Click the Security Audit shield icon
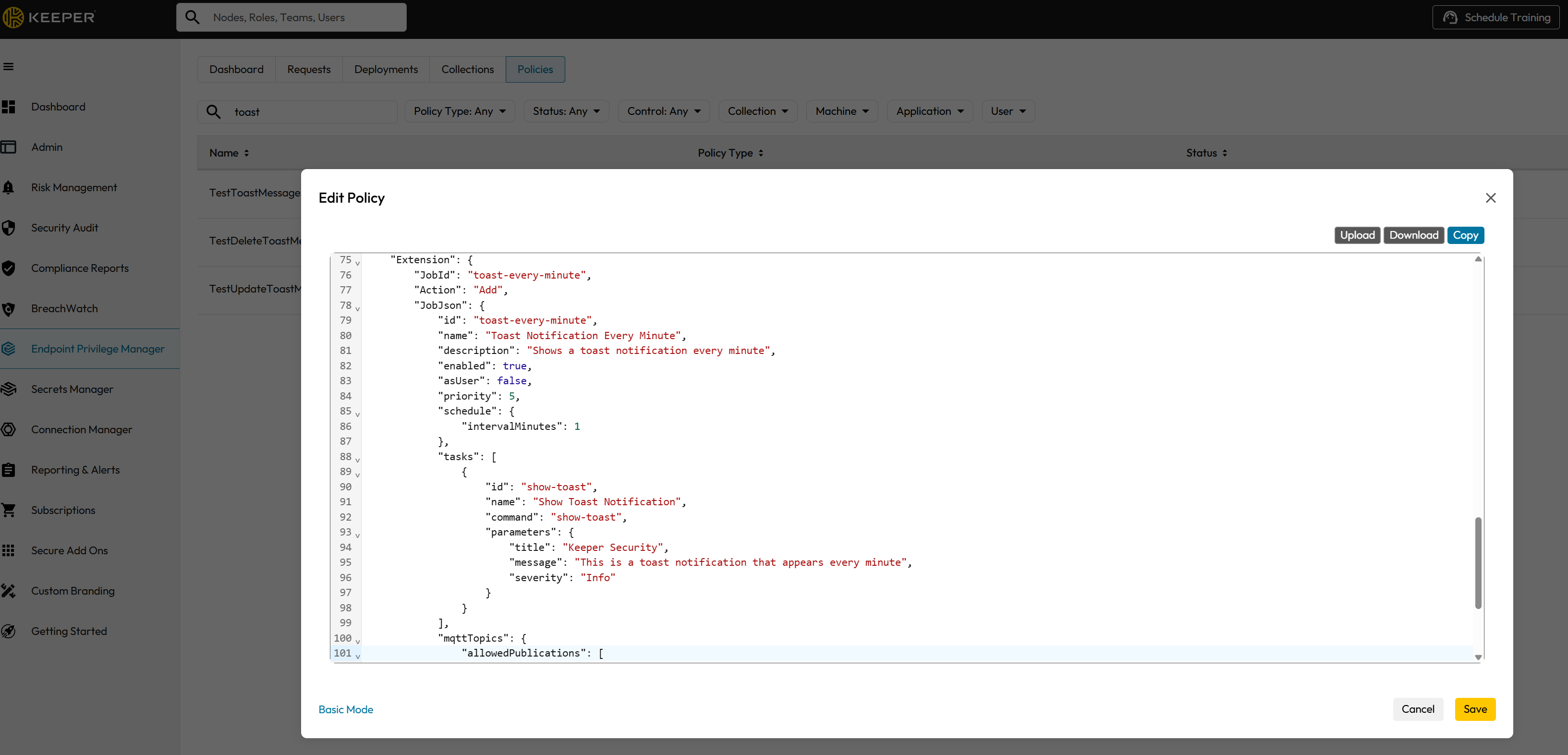 9,228
